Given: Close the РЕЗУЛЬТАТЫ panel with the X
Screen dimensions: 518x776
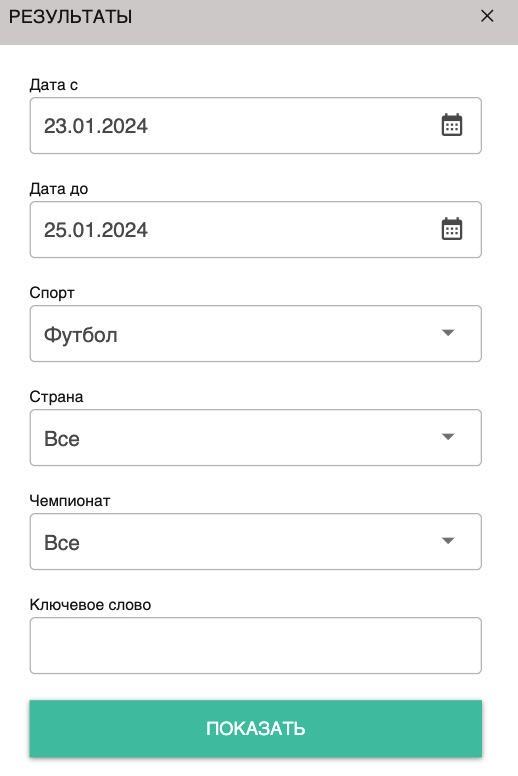Looking at the screenshot, I should [487, 16].
